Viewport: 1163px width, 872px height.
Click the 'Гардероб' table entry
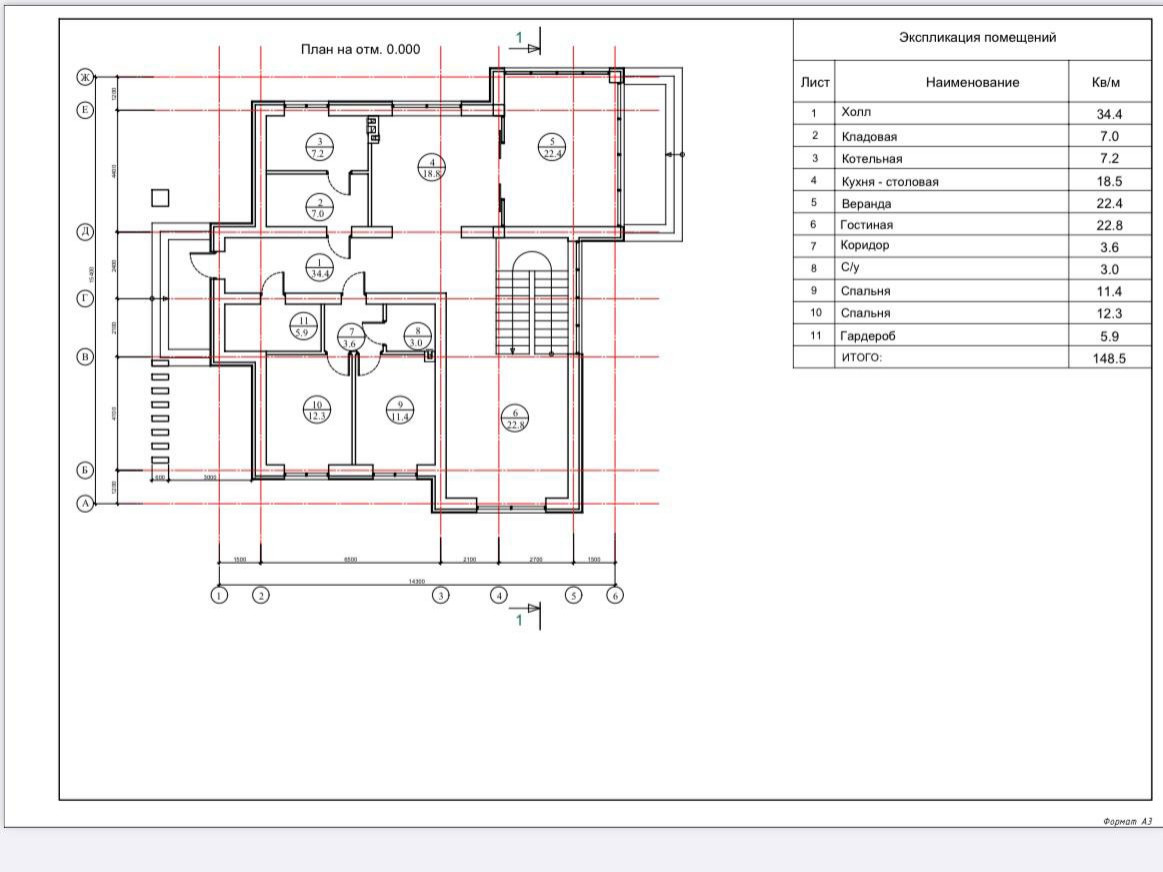[x=866, y=336]
